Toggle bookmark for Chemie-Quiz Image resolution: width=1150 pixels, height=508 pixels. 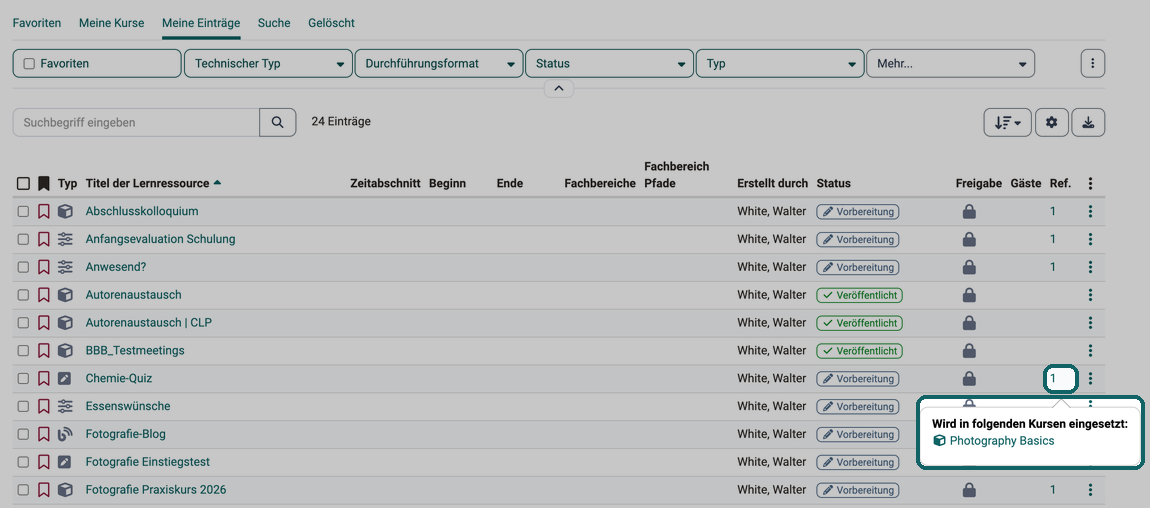(44, 379)
